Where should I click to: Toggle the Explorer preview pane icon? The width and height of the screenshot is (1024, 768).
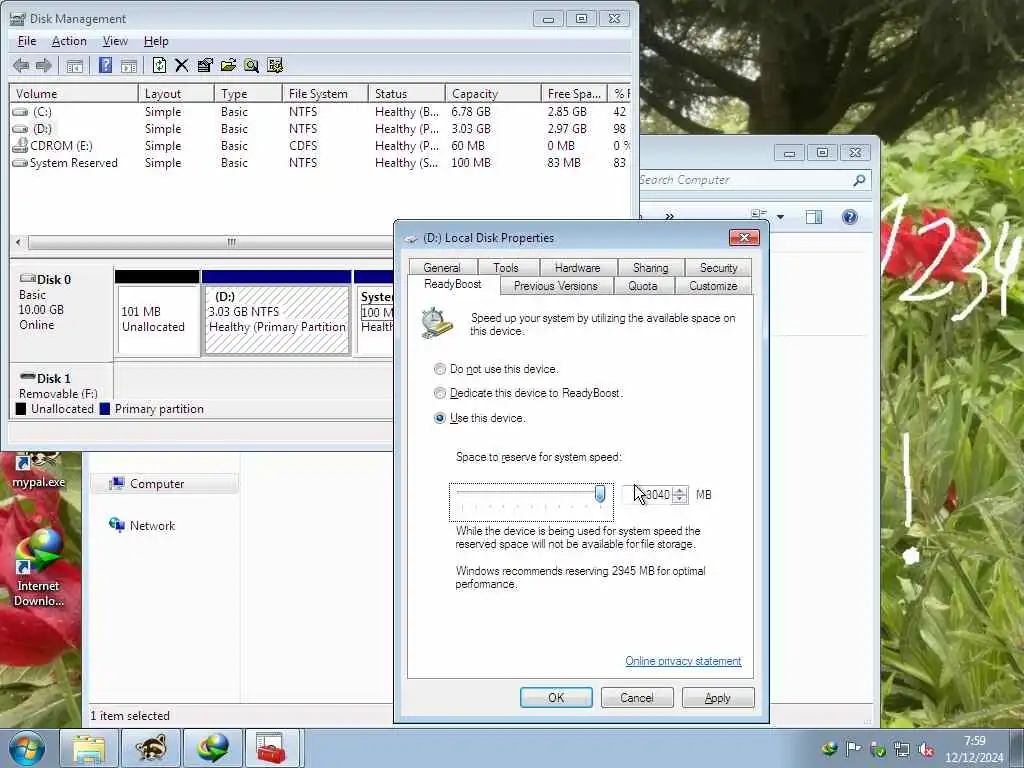click(x=814, y=217)
